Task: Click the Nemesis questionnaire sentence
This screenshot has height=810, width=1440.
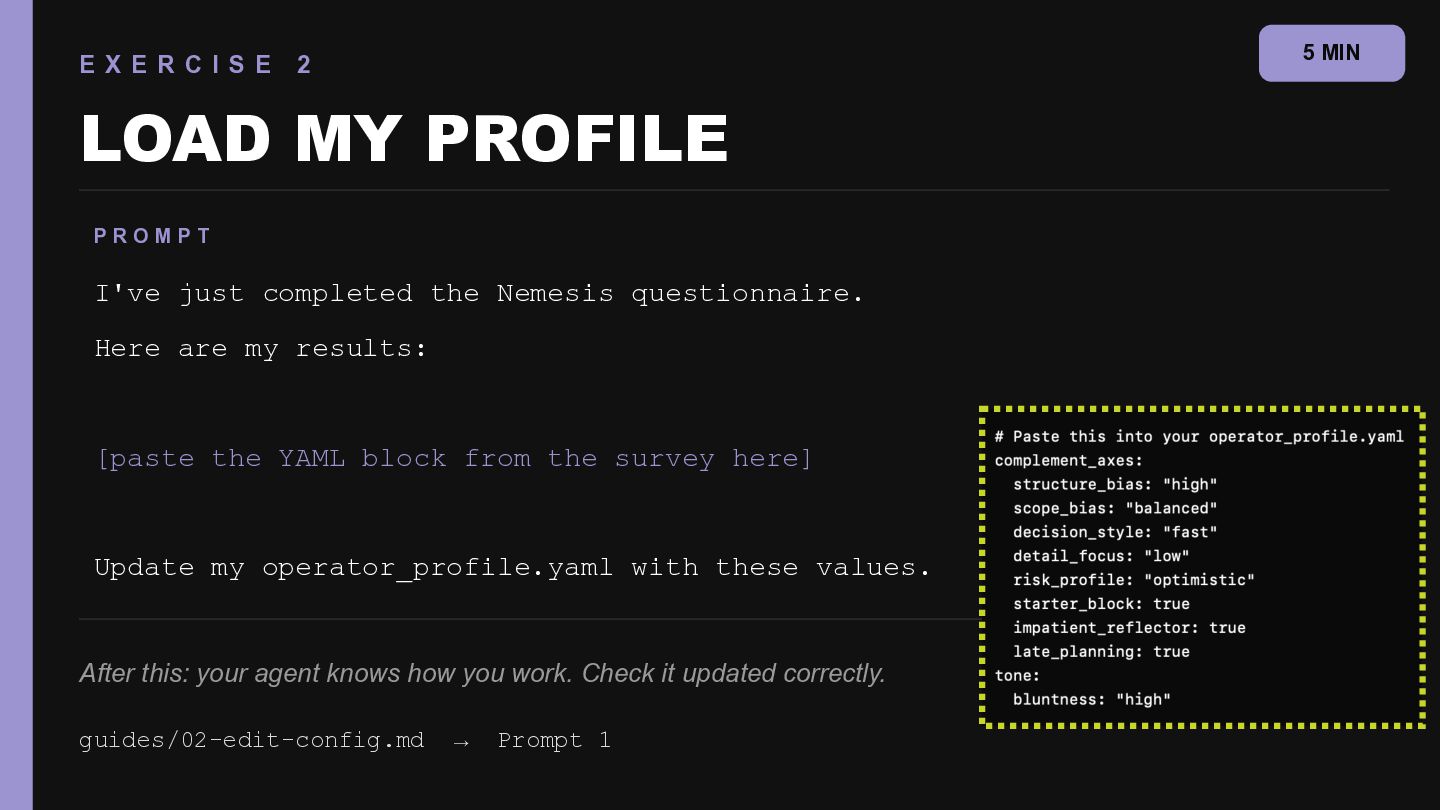Action: click(x=479, y=293)
